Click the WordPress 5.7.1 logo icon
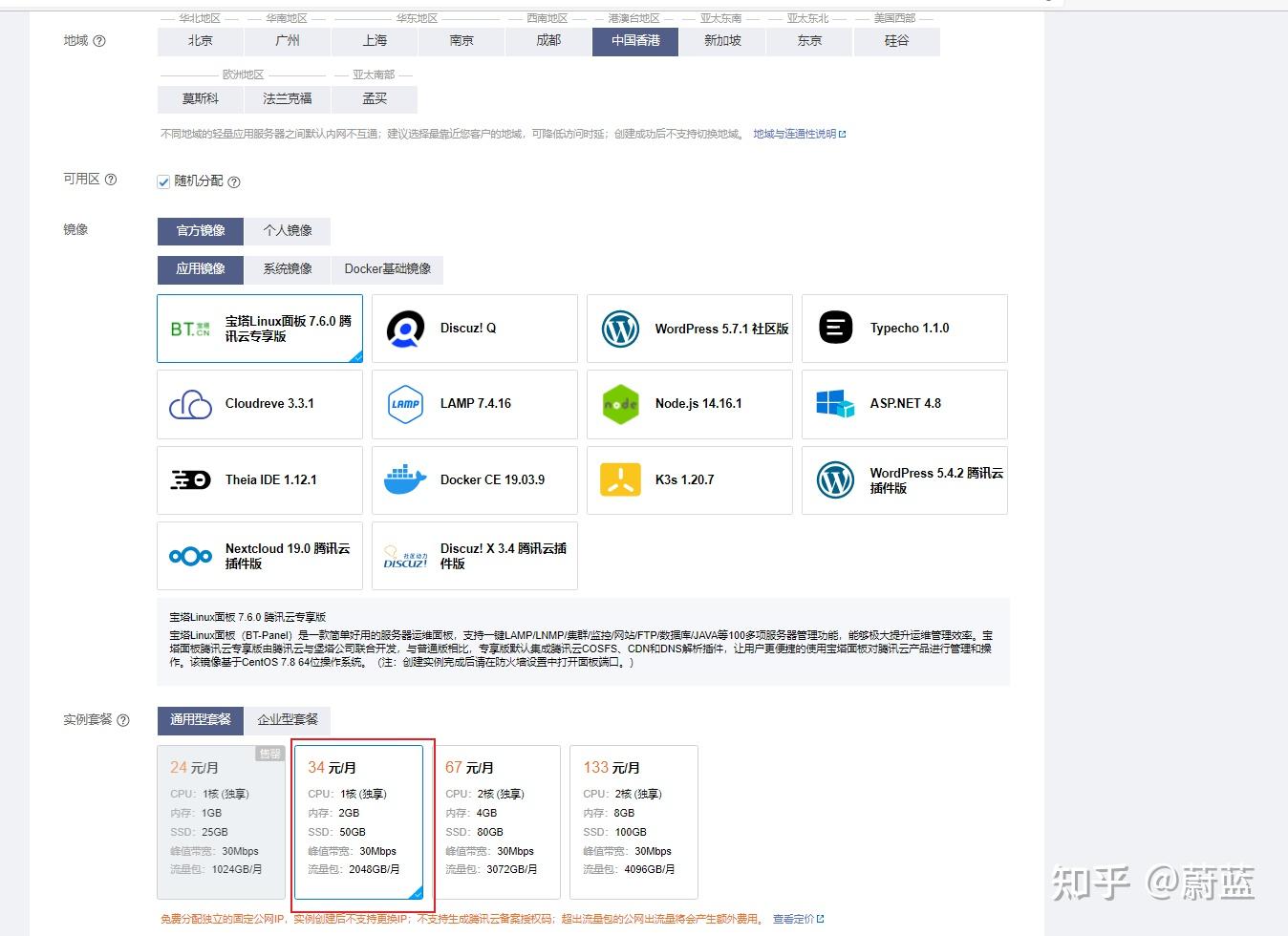Viewport: 1288px width, 936px height. coord(620,329)
